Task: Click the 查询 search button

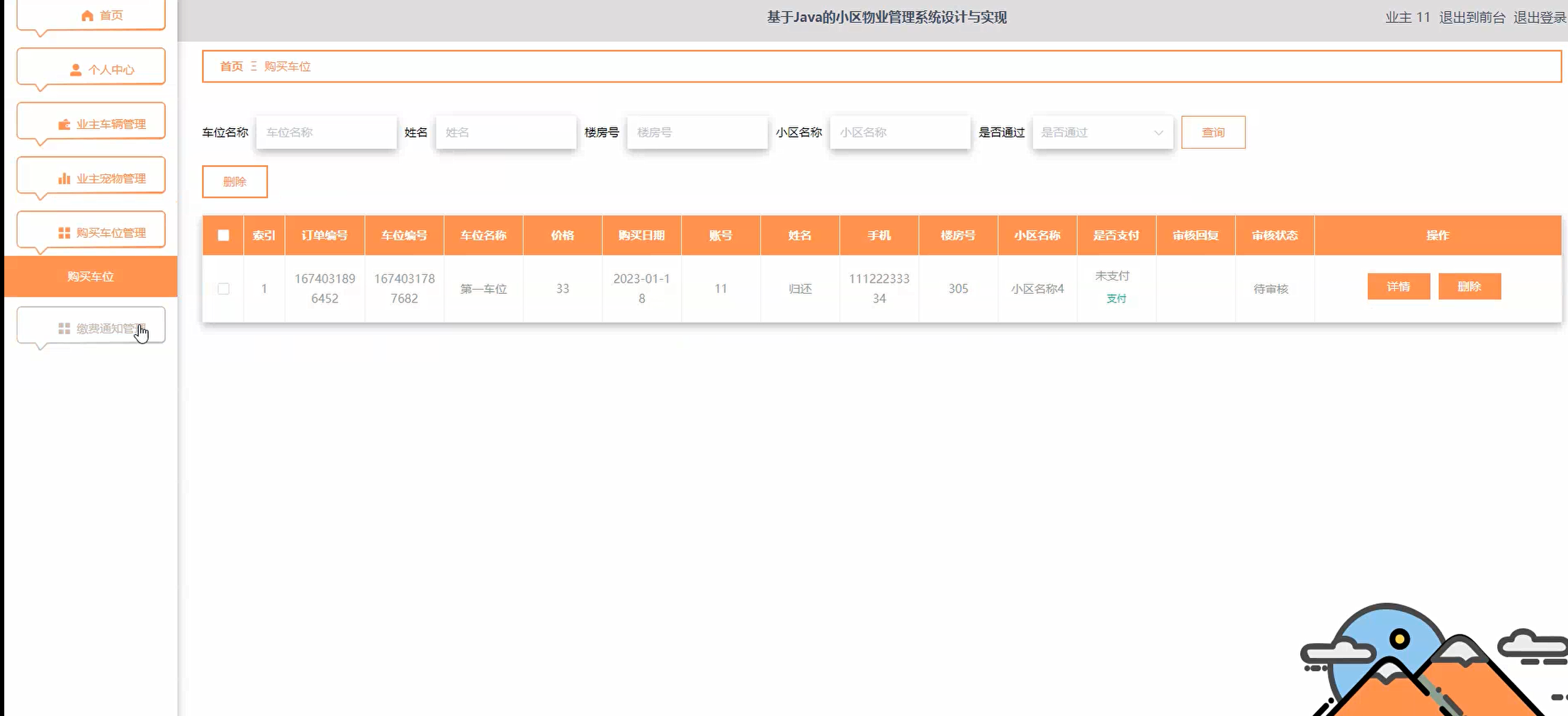Action: tap(1213, 132)
